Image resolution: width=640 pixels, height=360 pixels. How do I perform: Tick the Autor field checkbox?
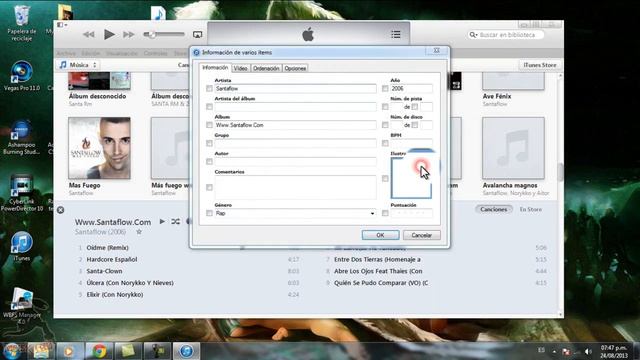[x=209, y=162]
